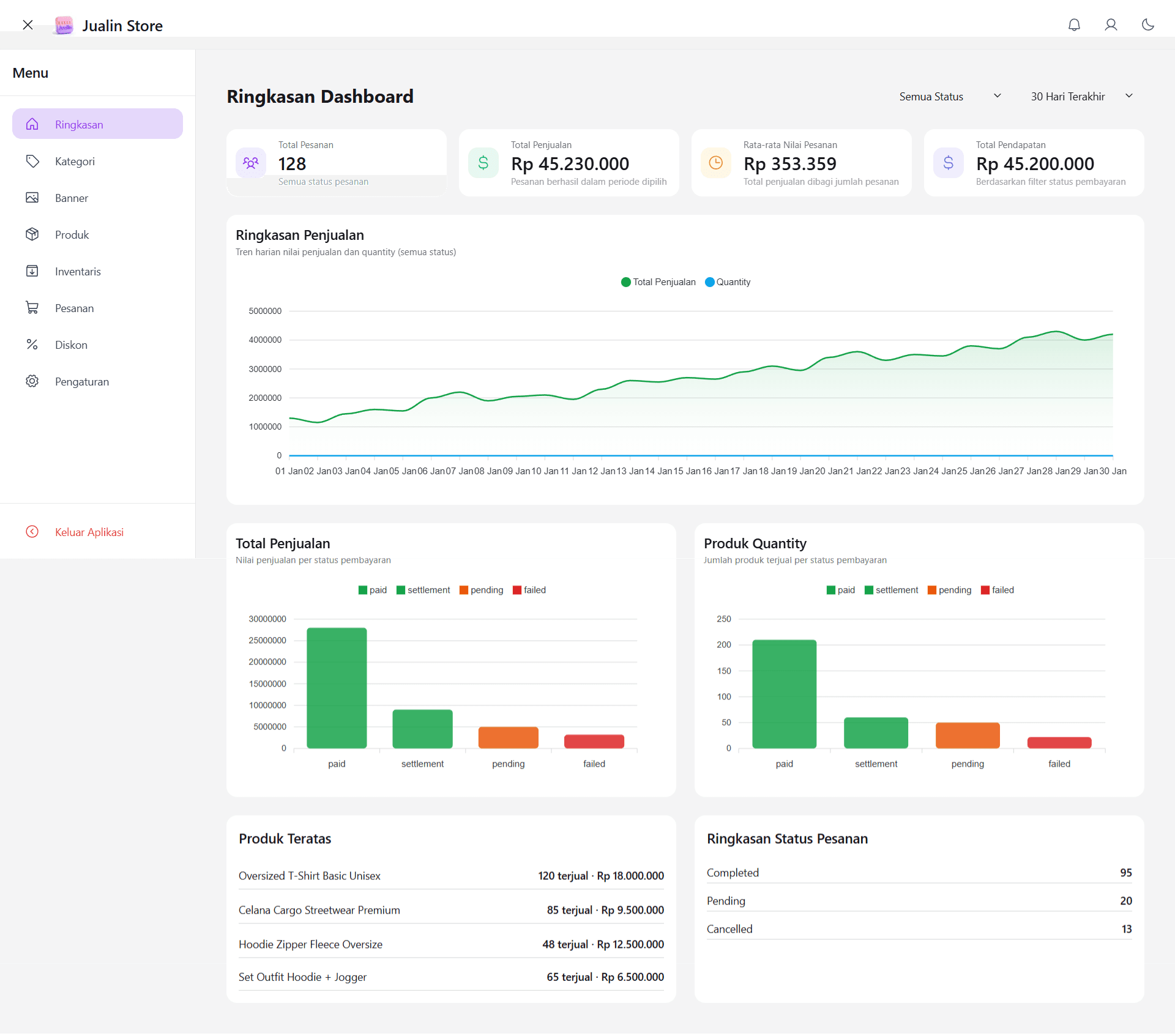1175x1036 pixels.
Task: Toggle the Total Penjualan legend on the trend chart
Action: coord(658,281)
